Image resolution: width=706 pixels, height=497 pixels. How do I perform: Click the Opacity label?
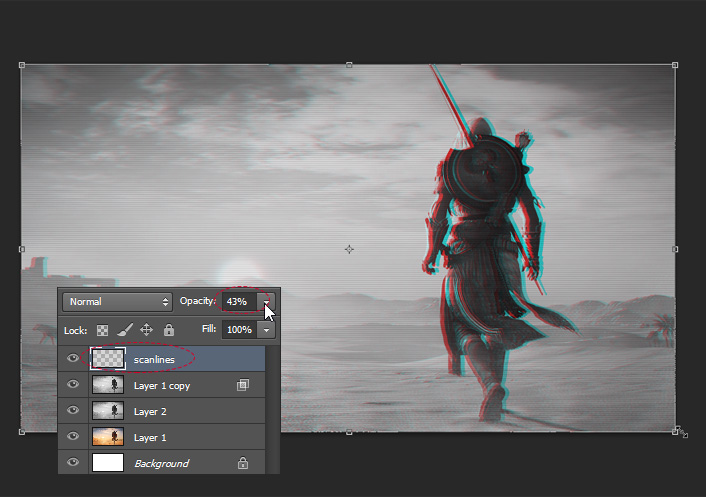point(198,301)
